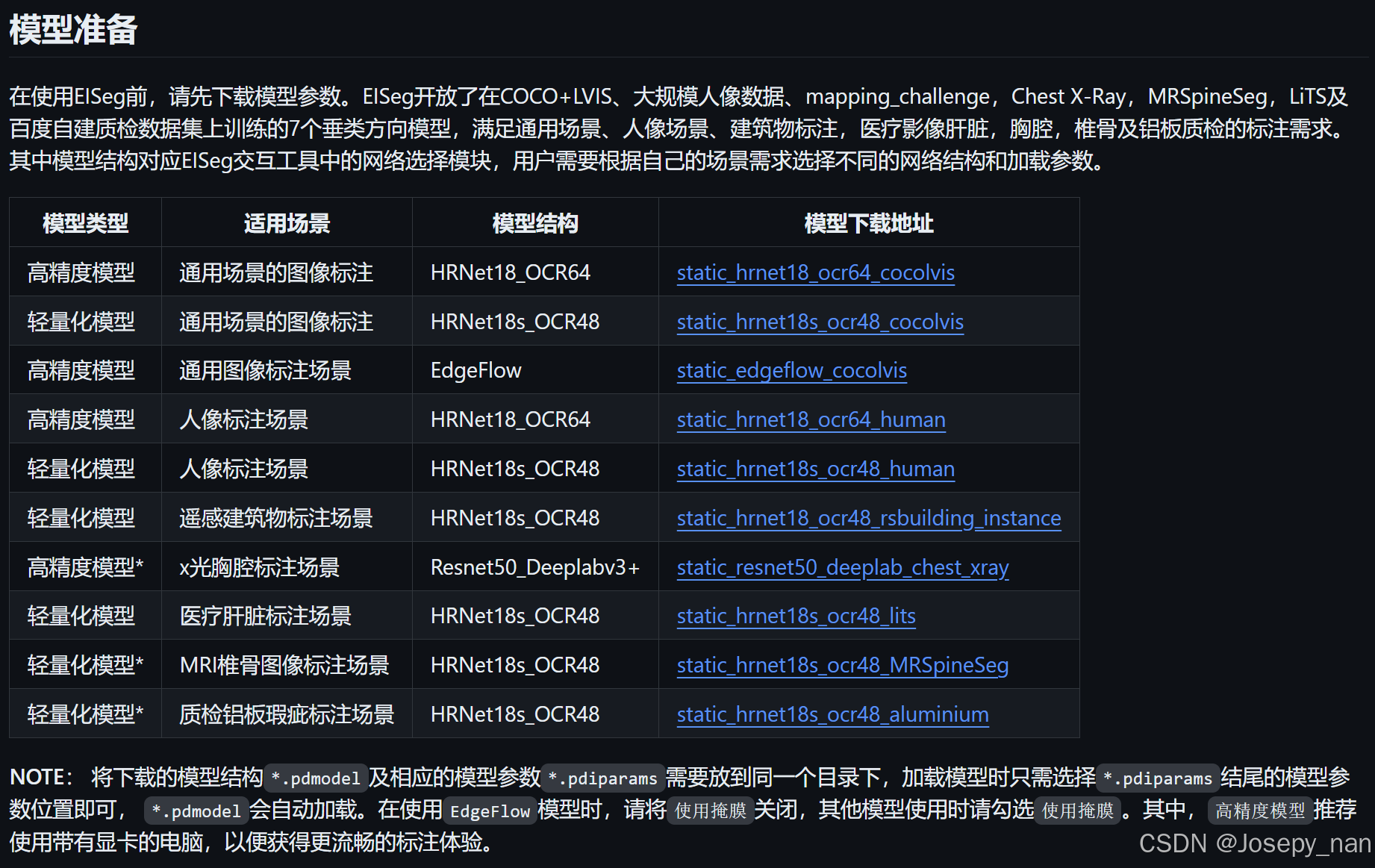Open the static_hrnet18_ocr48_rsbuilding_instance link
1375x868 pixels.
(x=868, y=518)
